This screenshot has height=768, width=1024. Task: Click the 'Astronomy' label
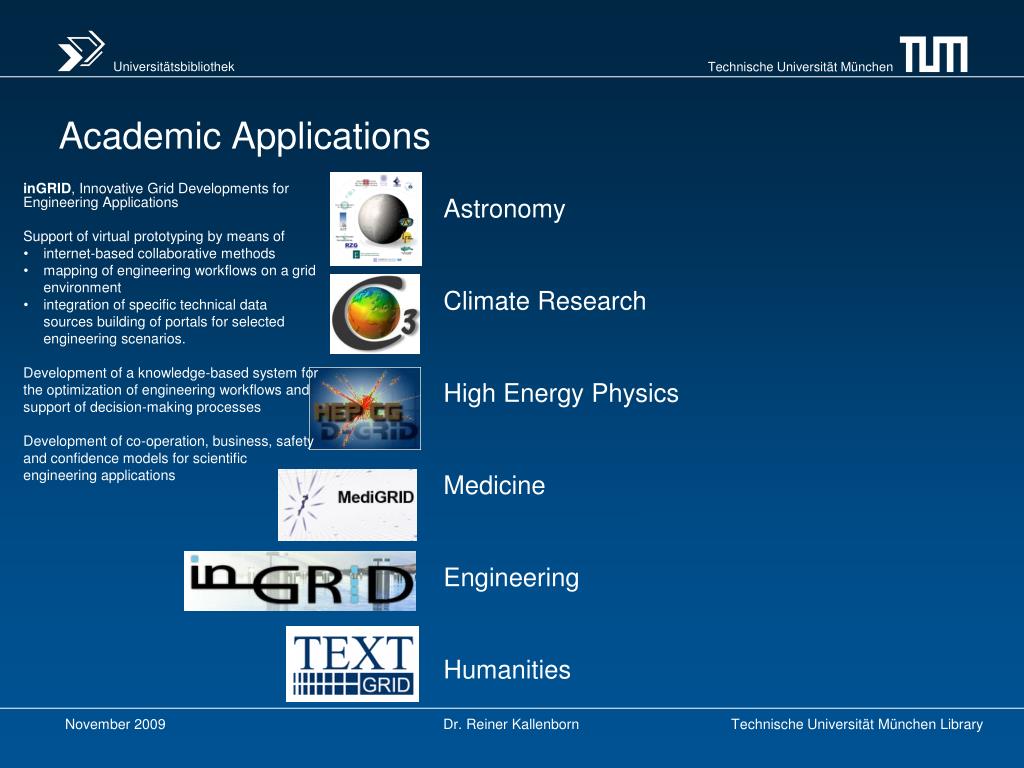pyautogui.click(x=504, y=210)
